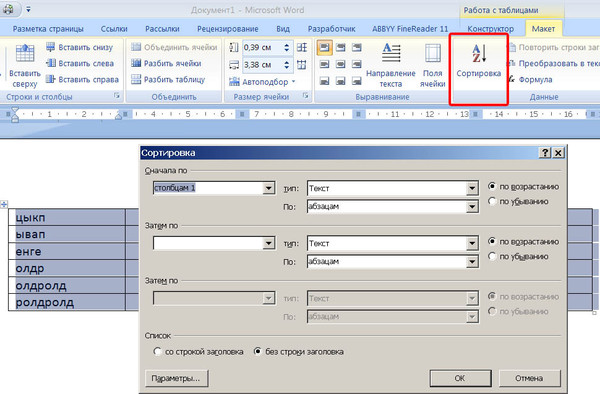This screenshot has width=600, height=394.
Task: Click row height 0,39 см stepper
Action: pyautogui.click(x=287, y=47)
